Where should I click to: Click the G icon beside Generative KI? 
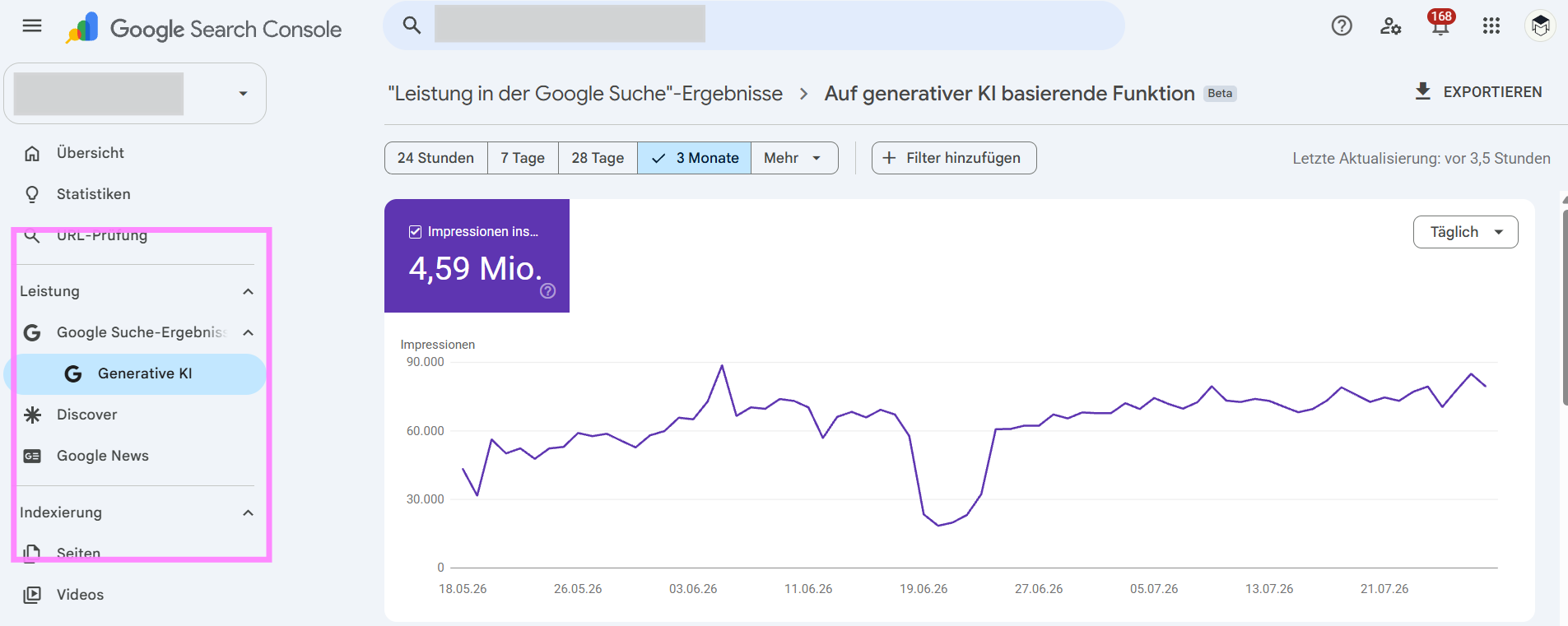(73, 373)
